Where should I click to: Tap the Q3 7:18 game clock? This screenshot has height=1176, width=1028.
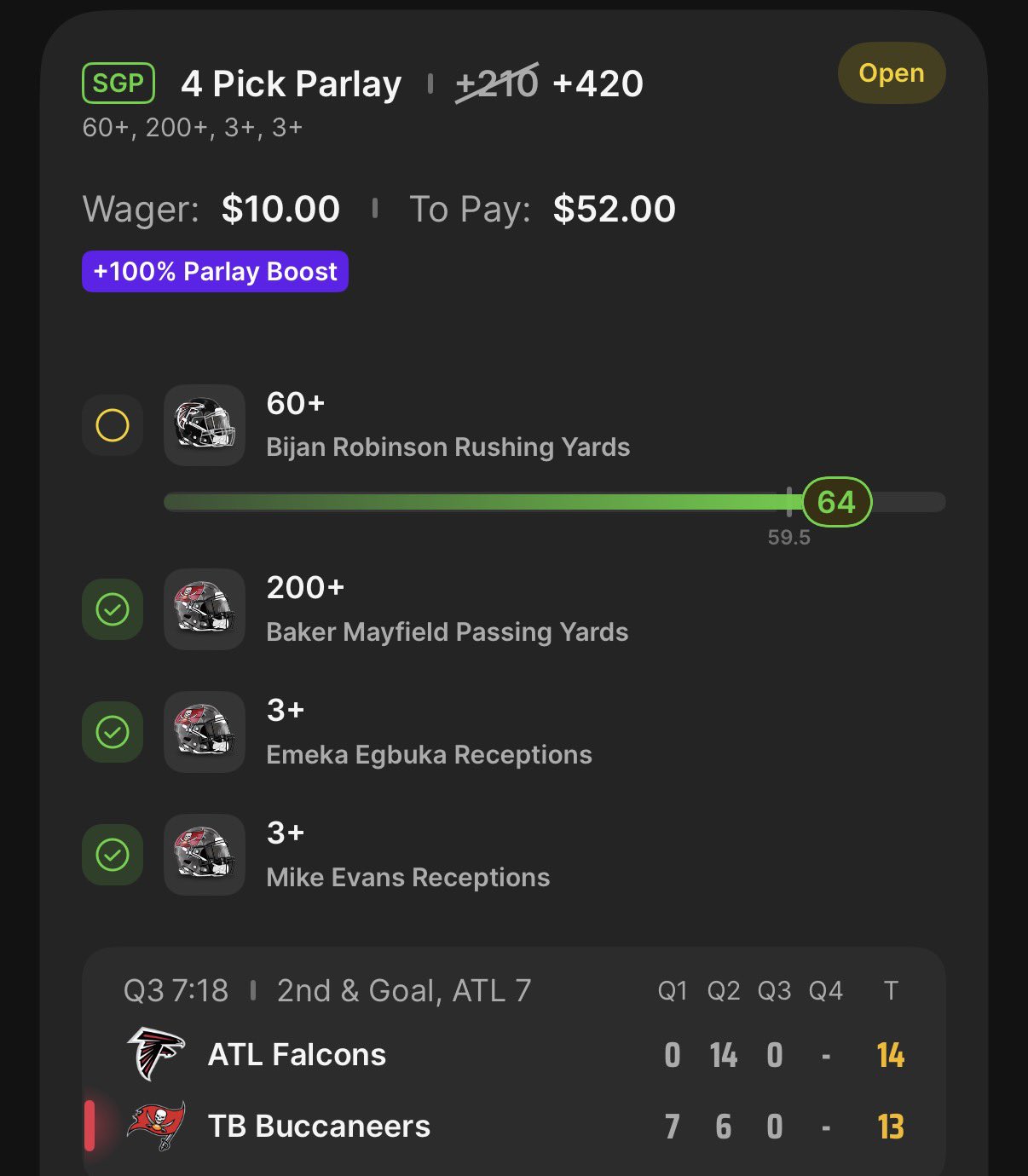tap(176, 990)
